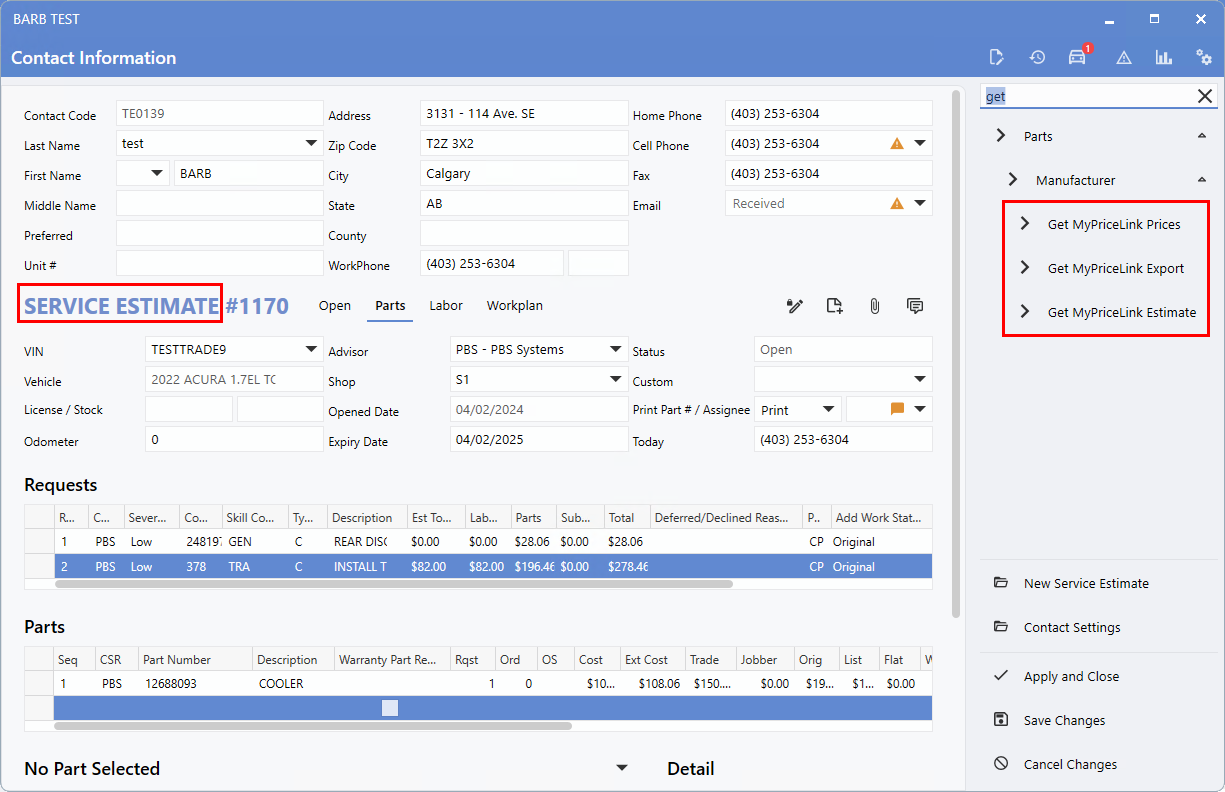Click the add document icon
The image size is (1225, 792).
tap(834, 306)
